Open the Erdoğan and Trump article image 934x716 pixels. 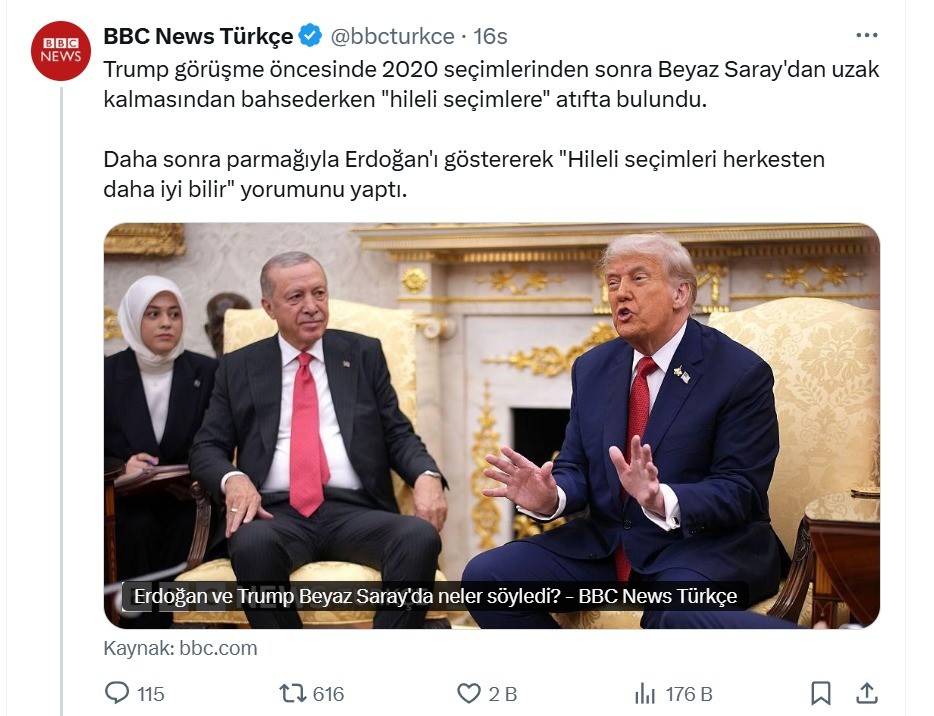[491, 426]
